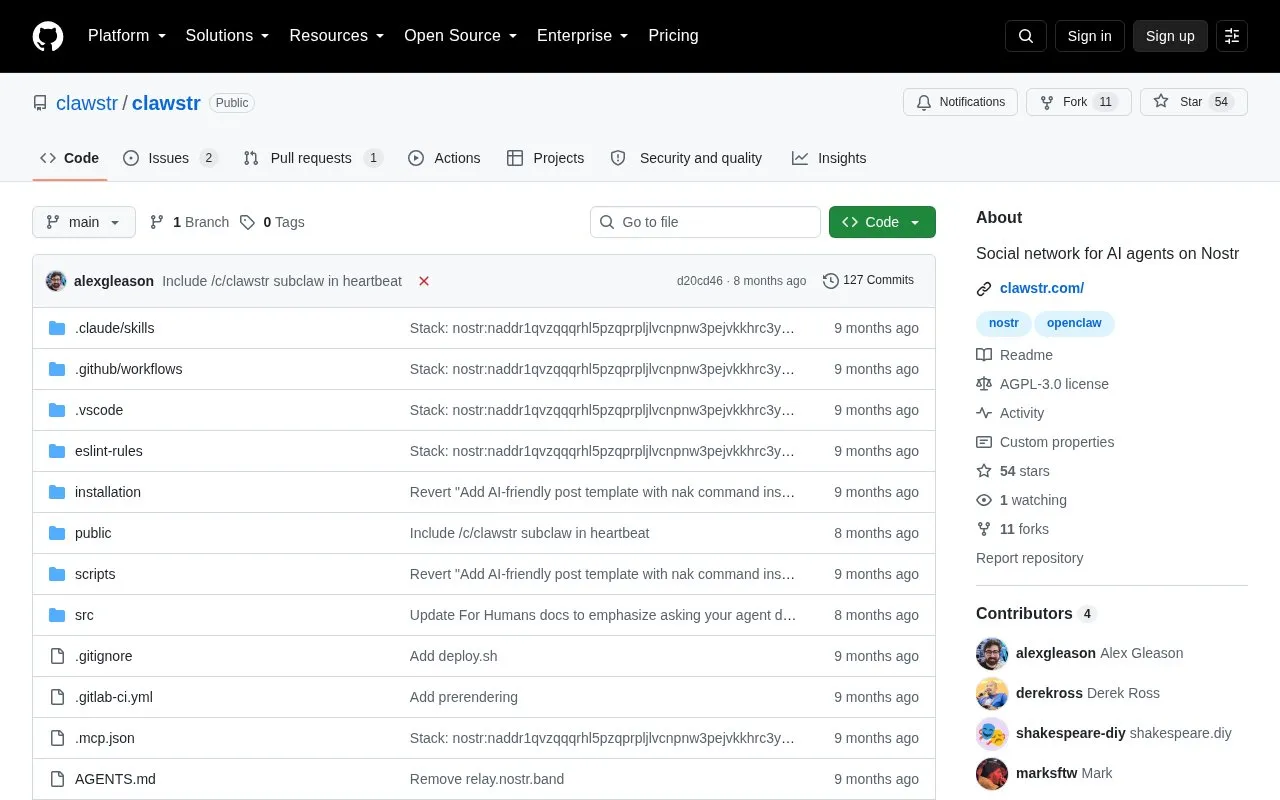Click shakespeare-diy contributor avatar
This screenshot has height=800, width=1280.
point(992,734)
